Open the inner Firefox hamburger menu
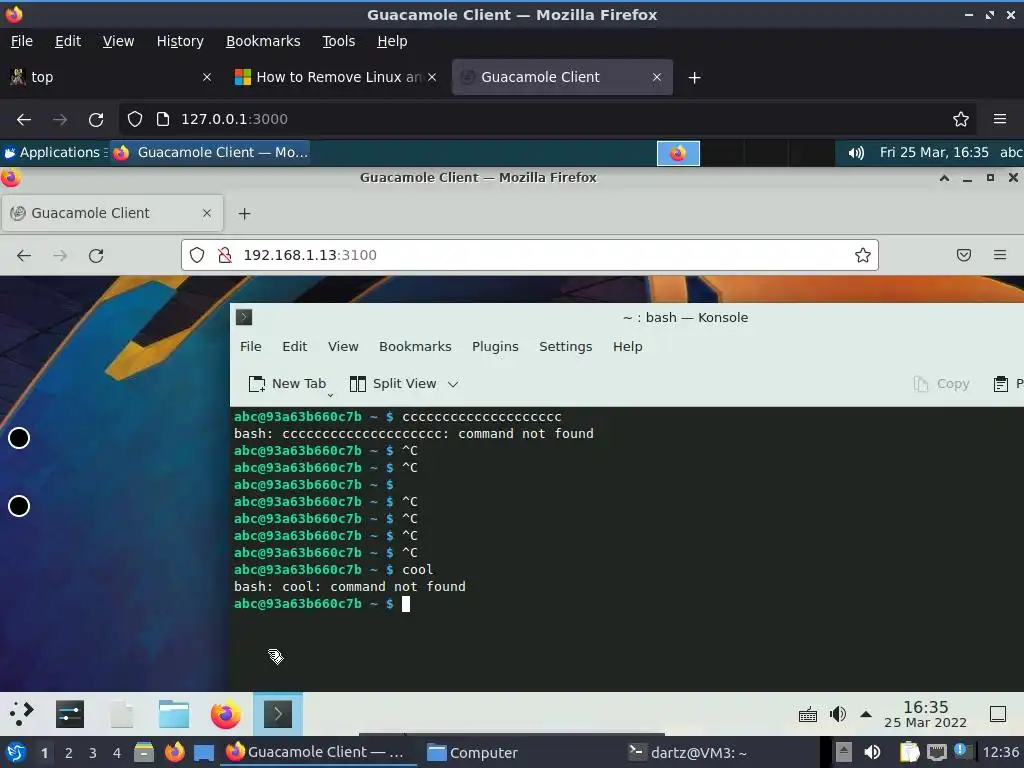The height and width of the screenshot is (768, 1024). pos(999,255)
